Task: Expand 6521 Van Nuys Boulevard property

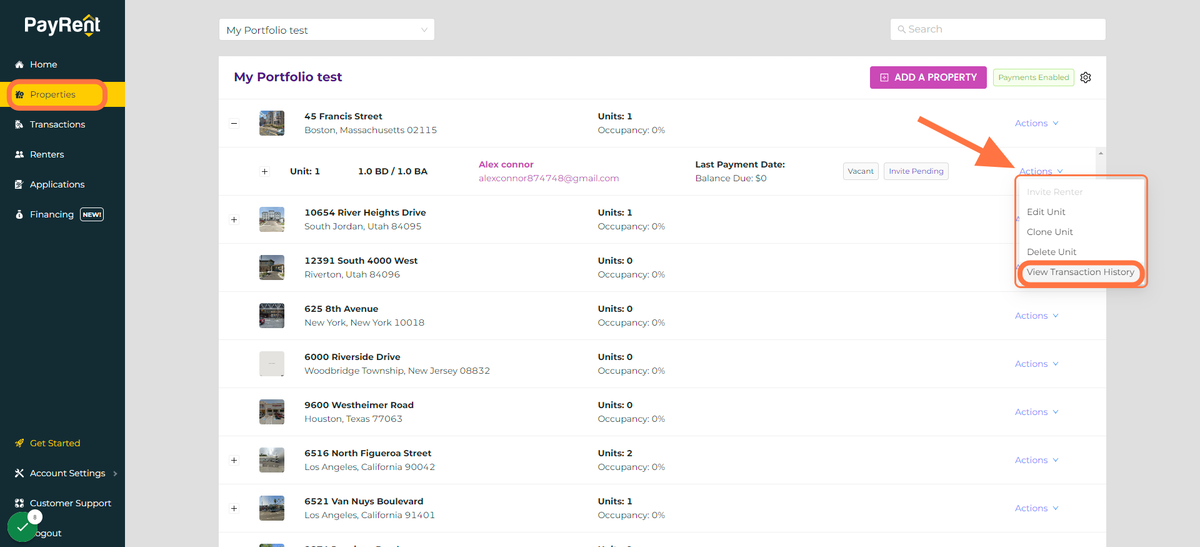Action: (234, 508)
